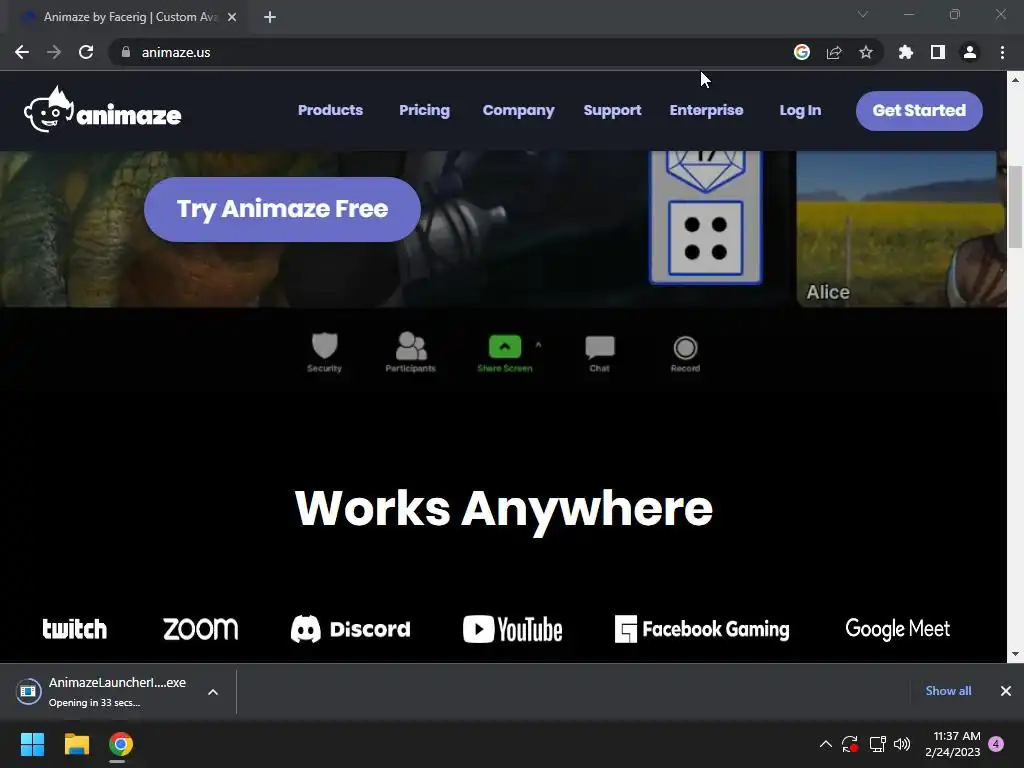Open the Windows Start menu
This screenshot has width=1024, height=768.
(32, 744)
